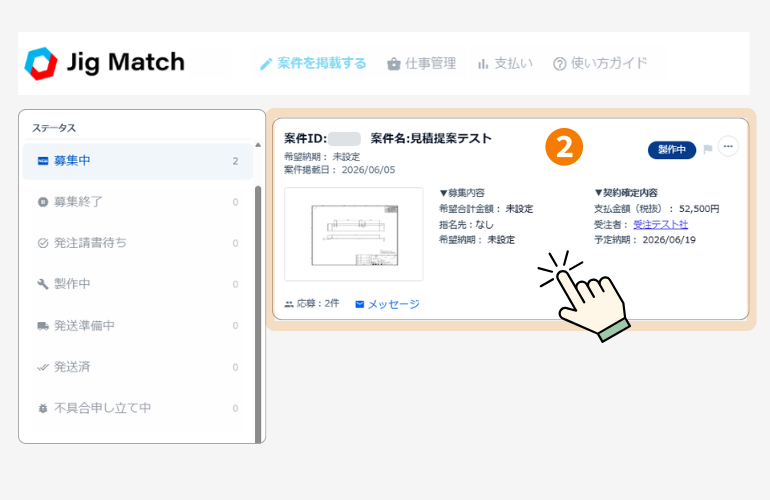Click the status panel vertical scrollbar

click(258, 314)
